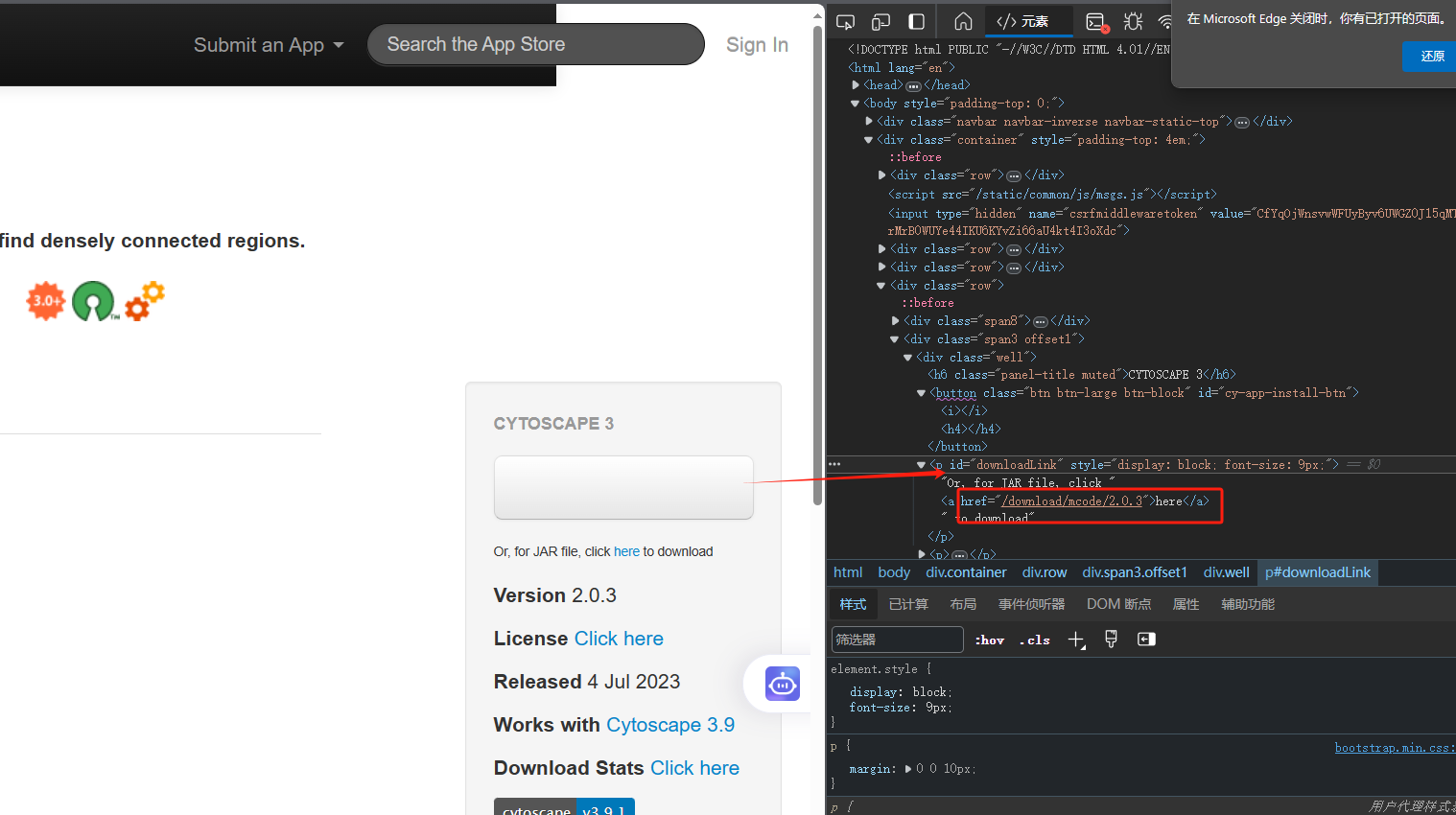The image size is (1456, 815).
Task: Click the DevTools dock side panel icon
Action: 917,22
